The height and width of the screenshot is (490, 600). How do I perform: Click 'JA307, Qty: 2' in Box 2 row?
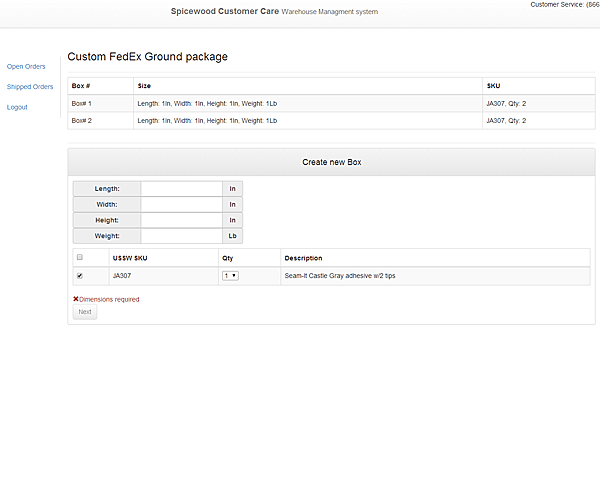(x=506, y=121)
